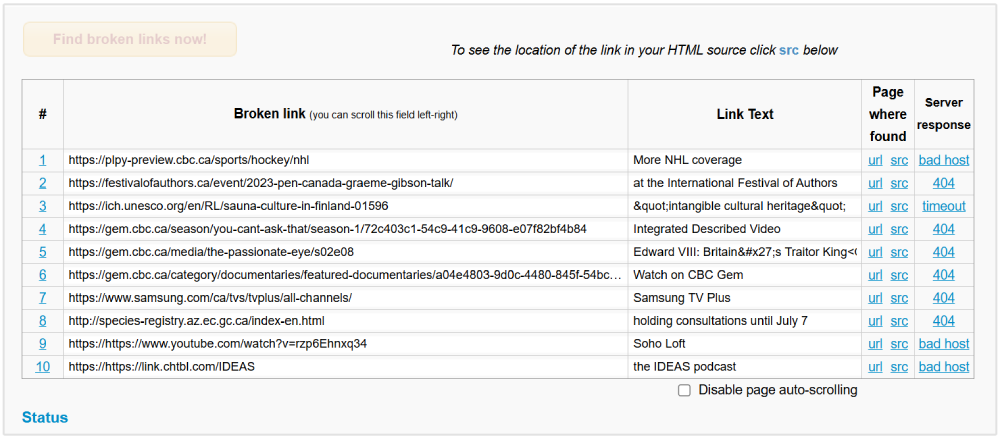Enable Disable page auto-scrolling checkbox
Viewport: 1000px width, 439px height.
coord(684,390)
